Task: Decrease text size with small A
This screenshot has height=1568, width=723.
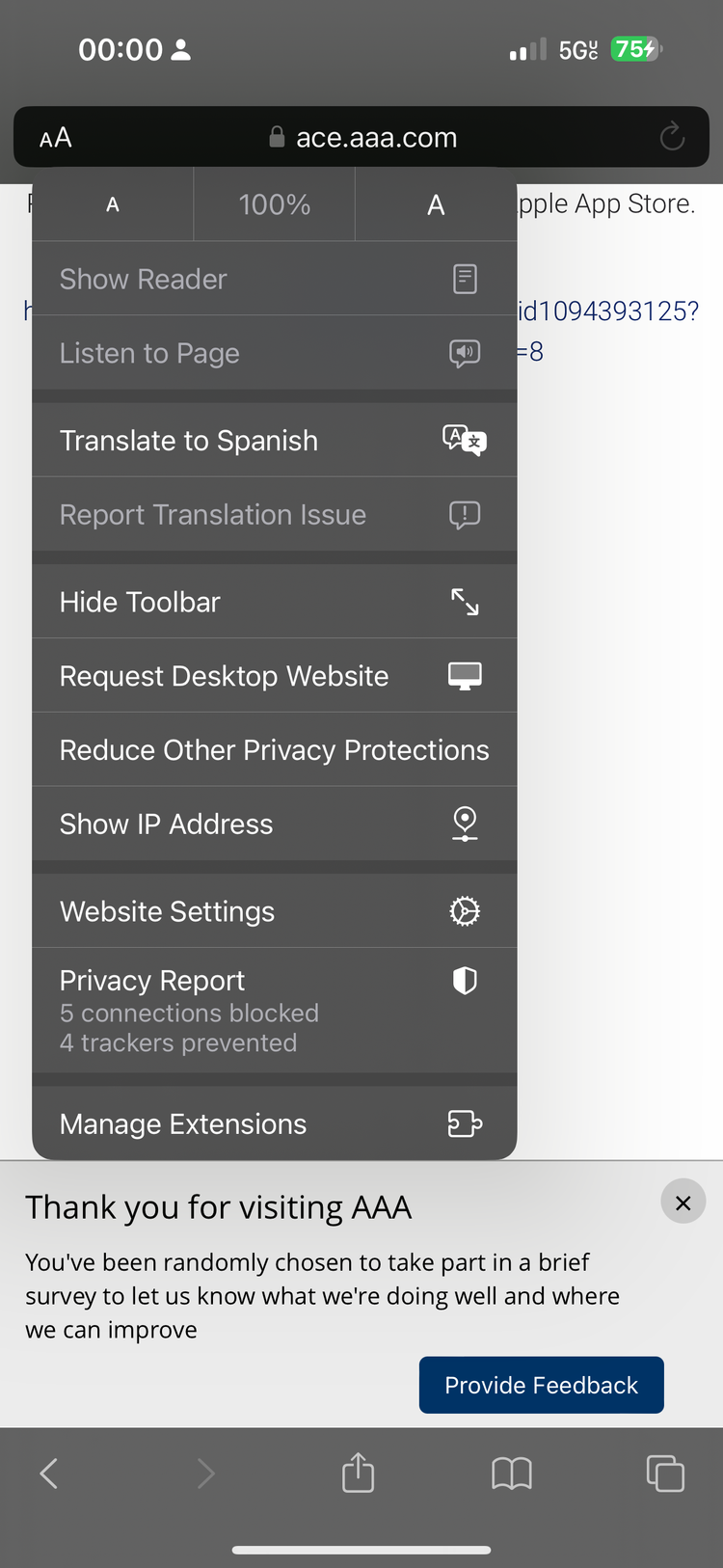Action: coord(113,204)
